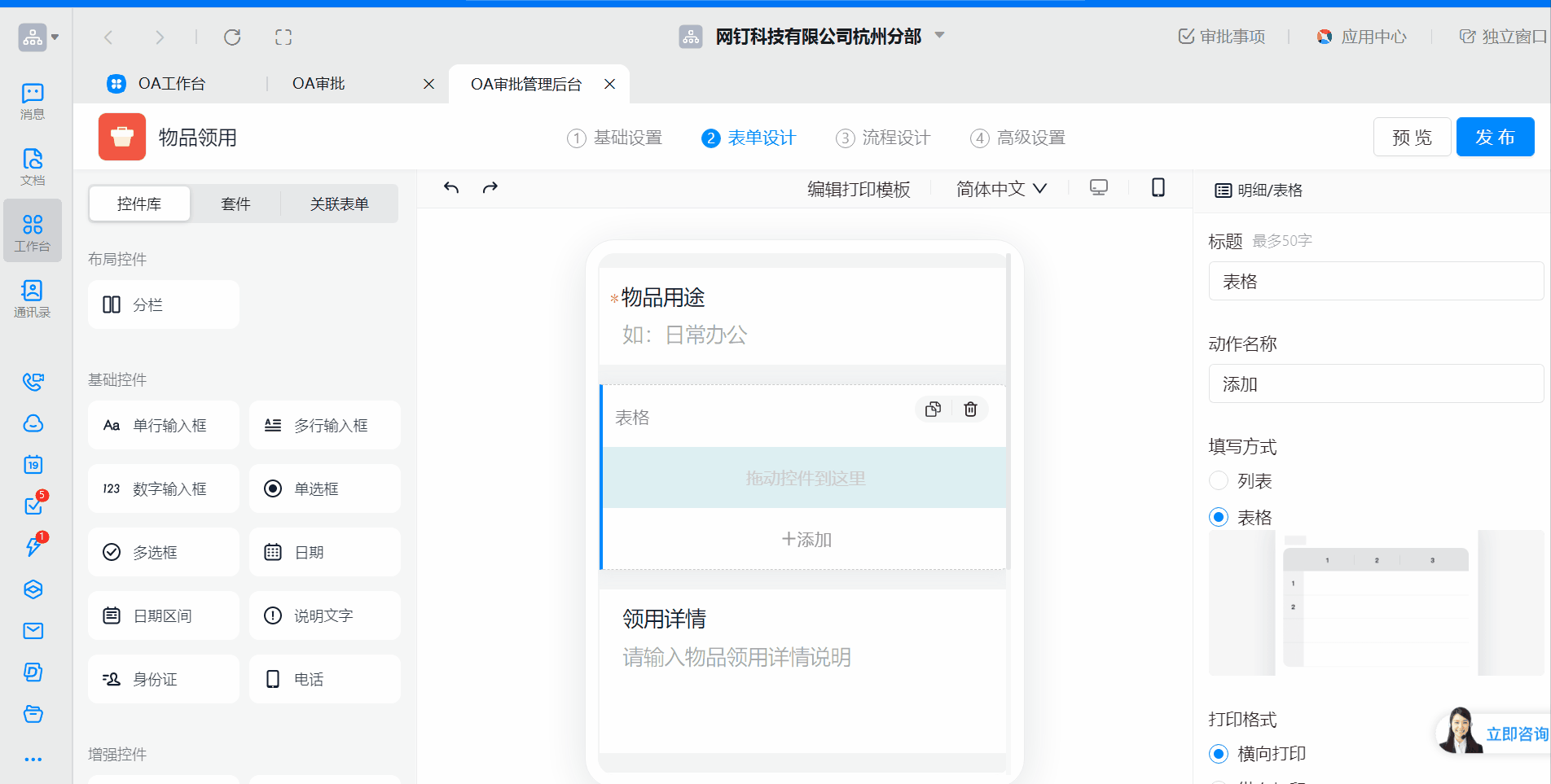Select the 工作台 workbench sidebar icon
This screenshot has height=784, width=1551.
33,230
